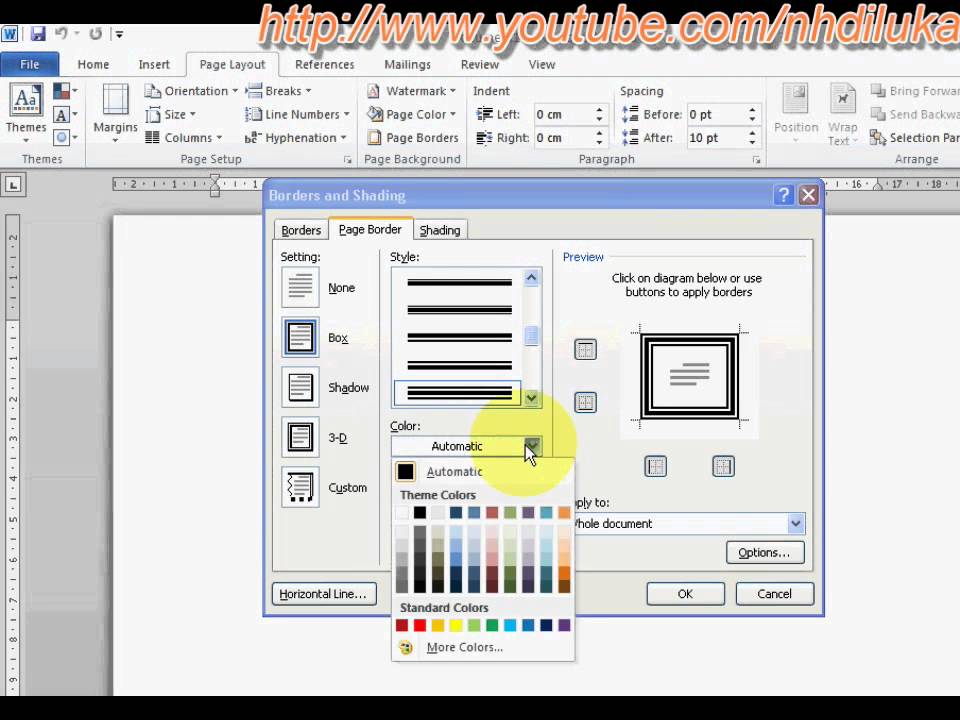Image resolution: width=960 pixels, height=720 pixels.
Task: Open the Themes gallery button
Action: (x=26, y=114)
